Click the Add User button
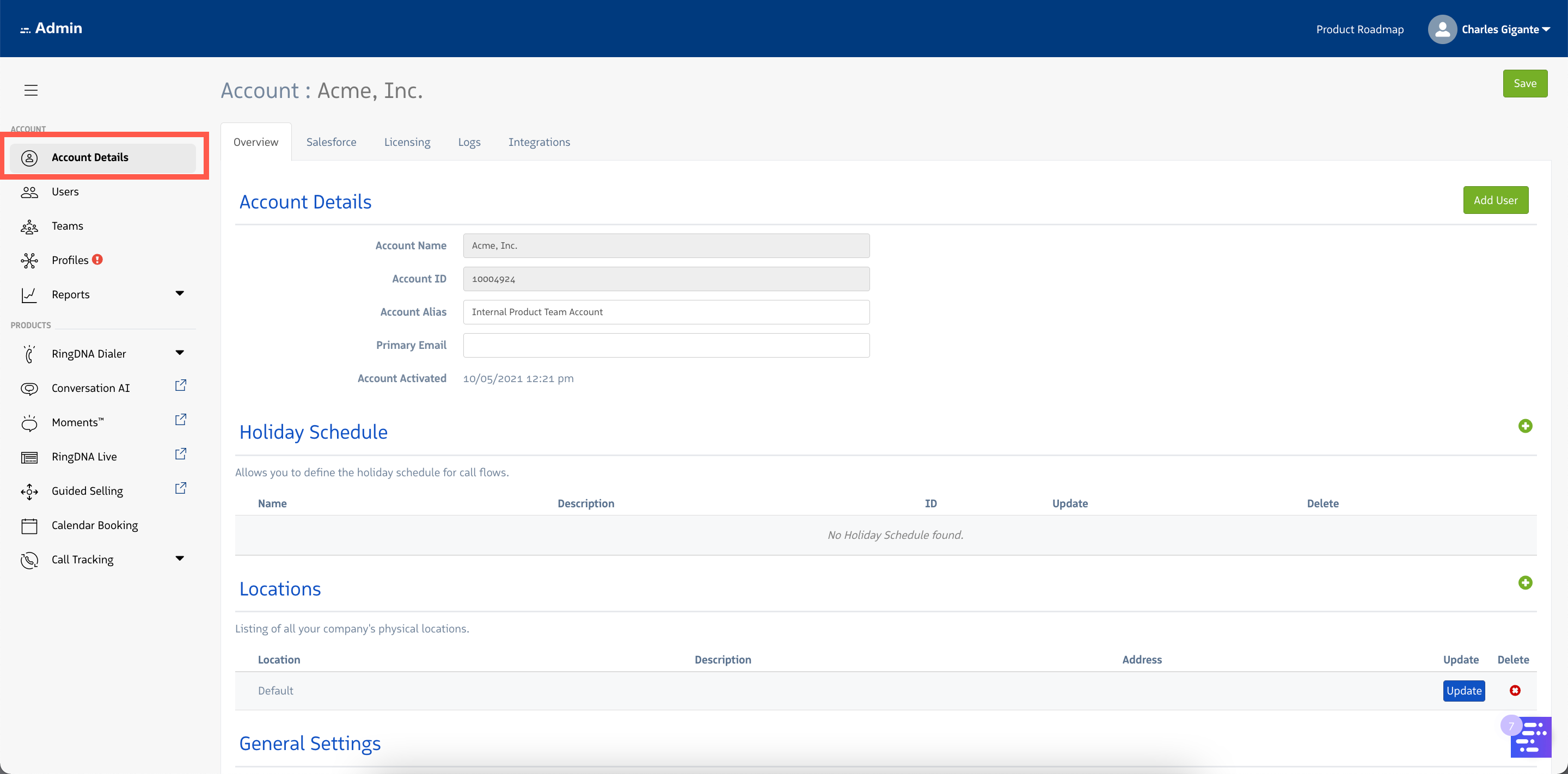This screenshot has width=1568, height=774. coord(1496,200)
